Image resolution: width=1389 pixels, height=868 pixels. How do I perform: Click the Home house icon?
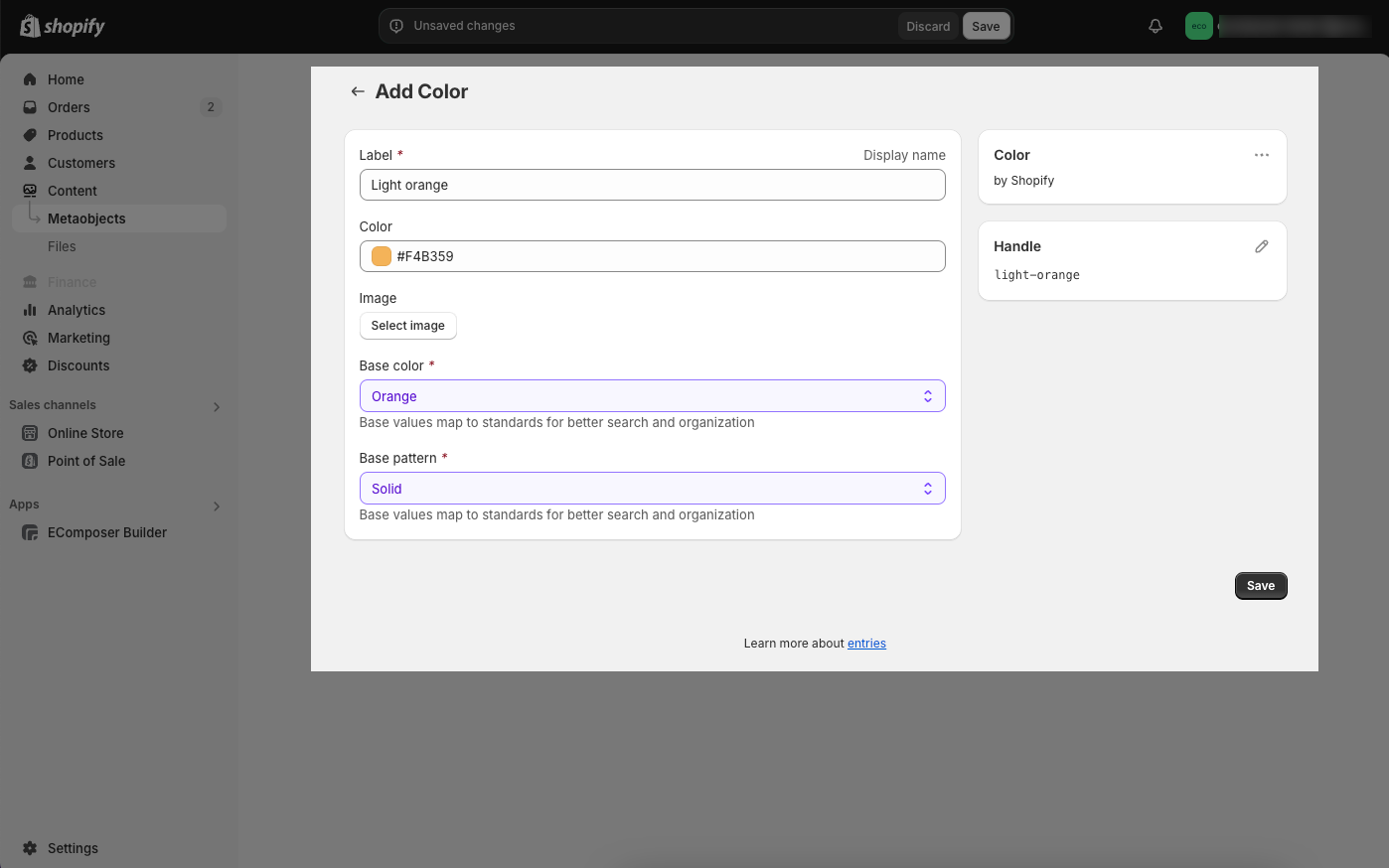pos(30,79)
